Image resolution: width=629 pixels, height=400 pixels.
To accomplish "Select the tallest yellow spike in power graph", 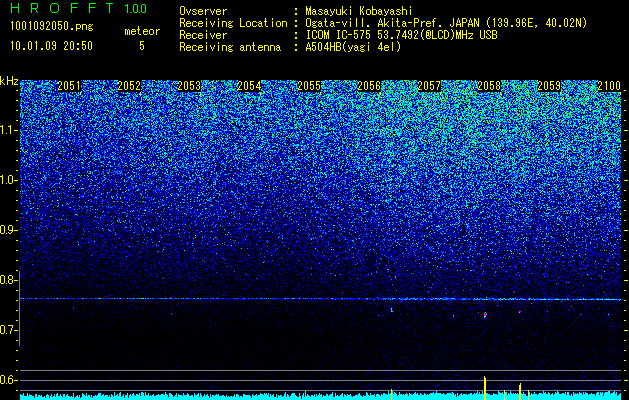I will coord(485,388).
